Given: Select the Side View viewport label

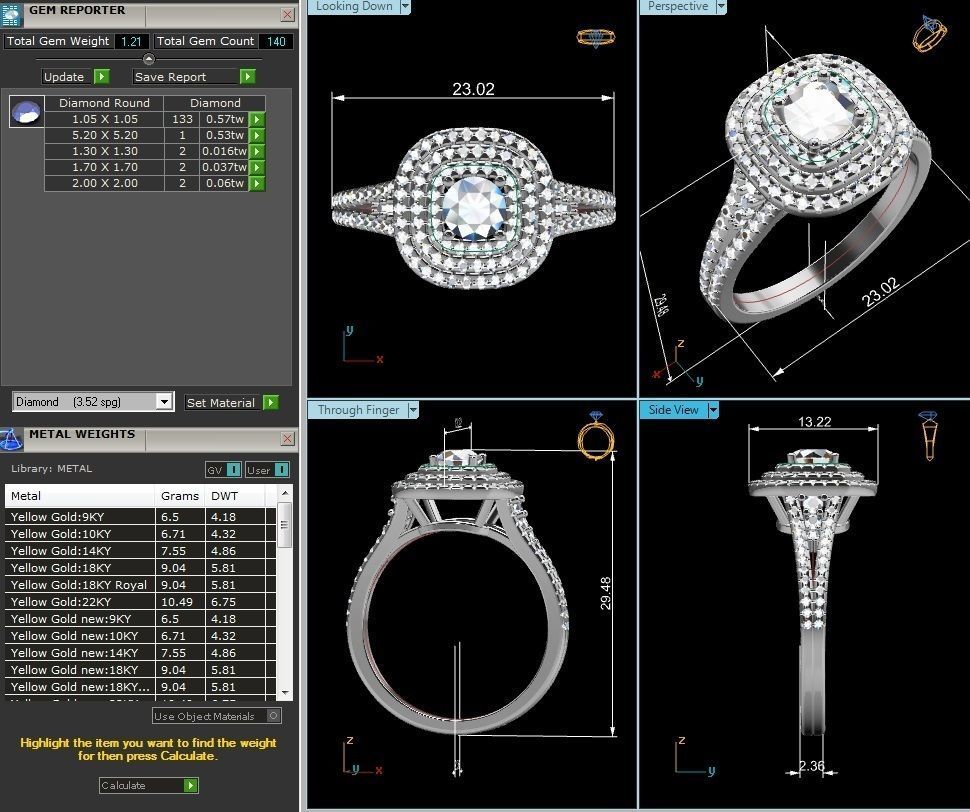Looking at the screenshot, I should pyautogui.click(x=673, y=410).
